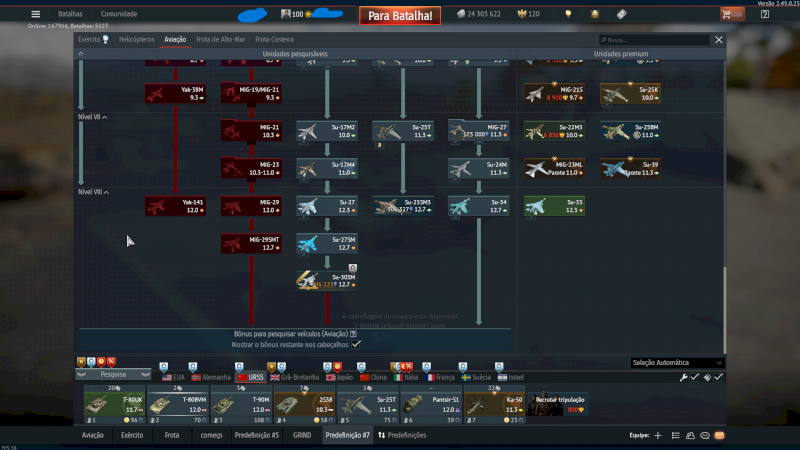
Task: Click the Recrutar tripulação button
Action: (559, 403)
